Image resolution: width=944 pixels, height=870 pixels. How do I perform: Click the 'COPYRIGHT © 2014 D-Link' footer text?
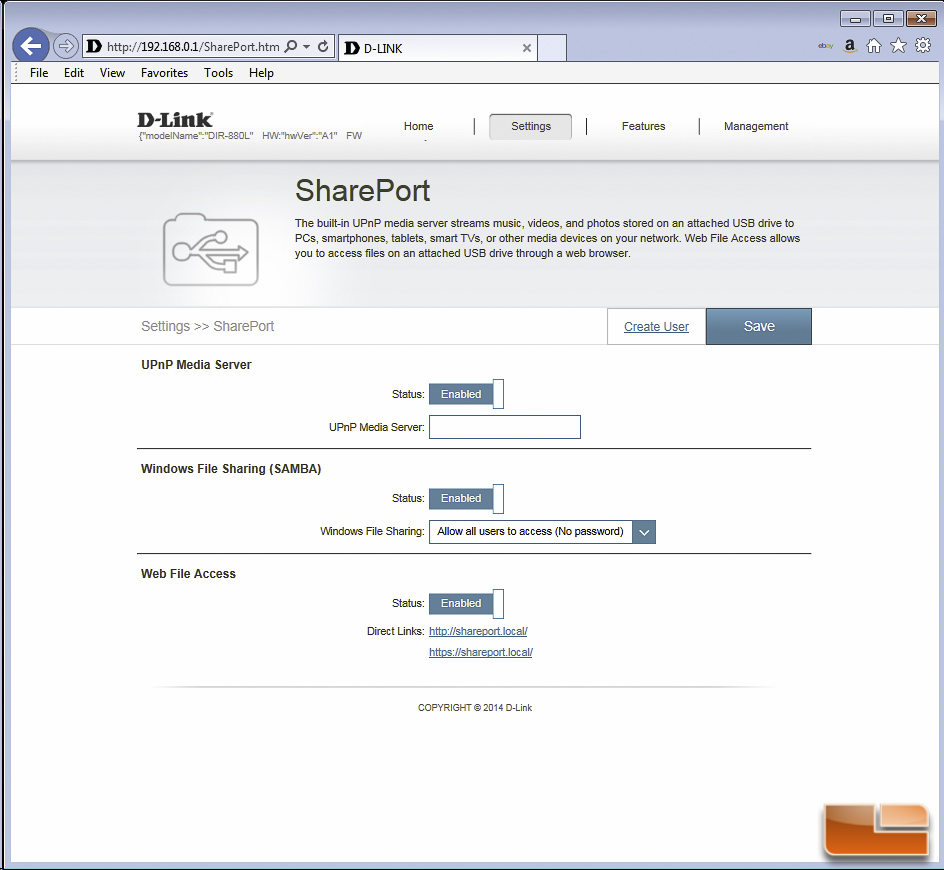coord(475,708)
